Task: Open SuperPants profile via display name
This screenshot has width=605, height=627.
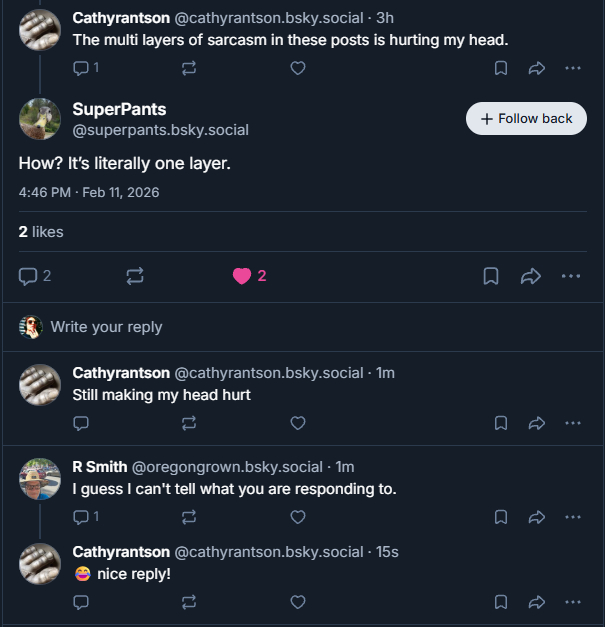Action: [119, 109]
